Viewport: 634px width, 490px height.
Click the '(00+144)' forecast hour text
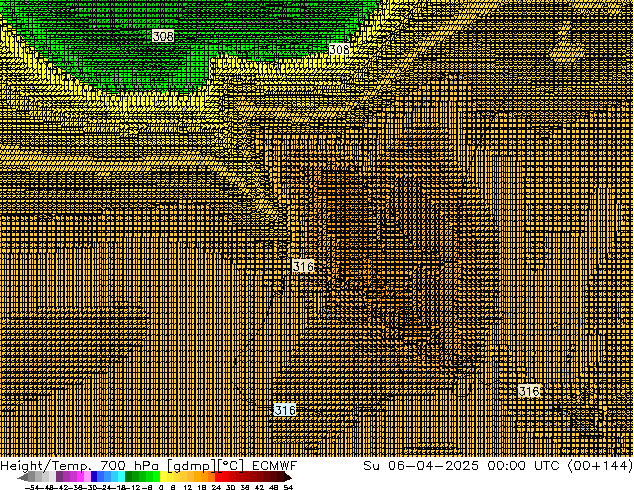[x=600, y=466]
